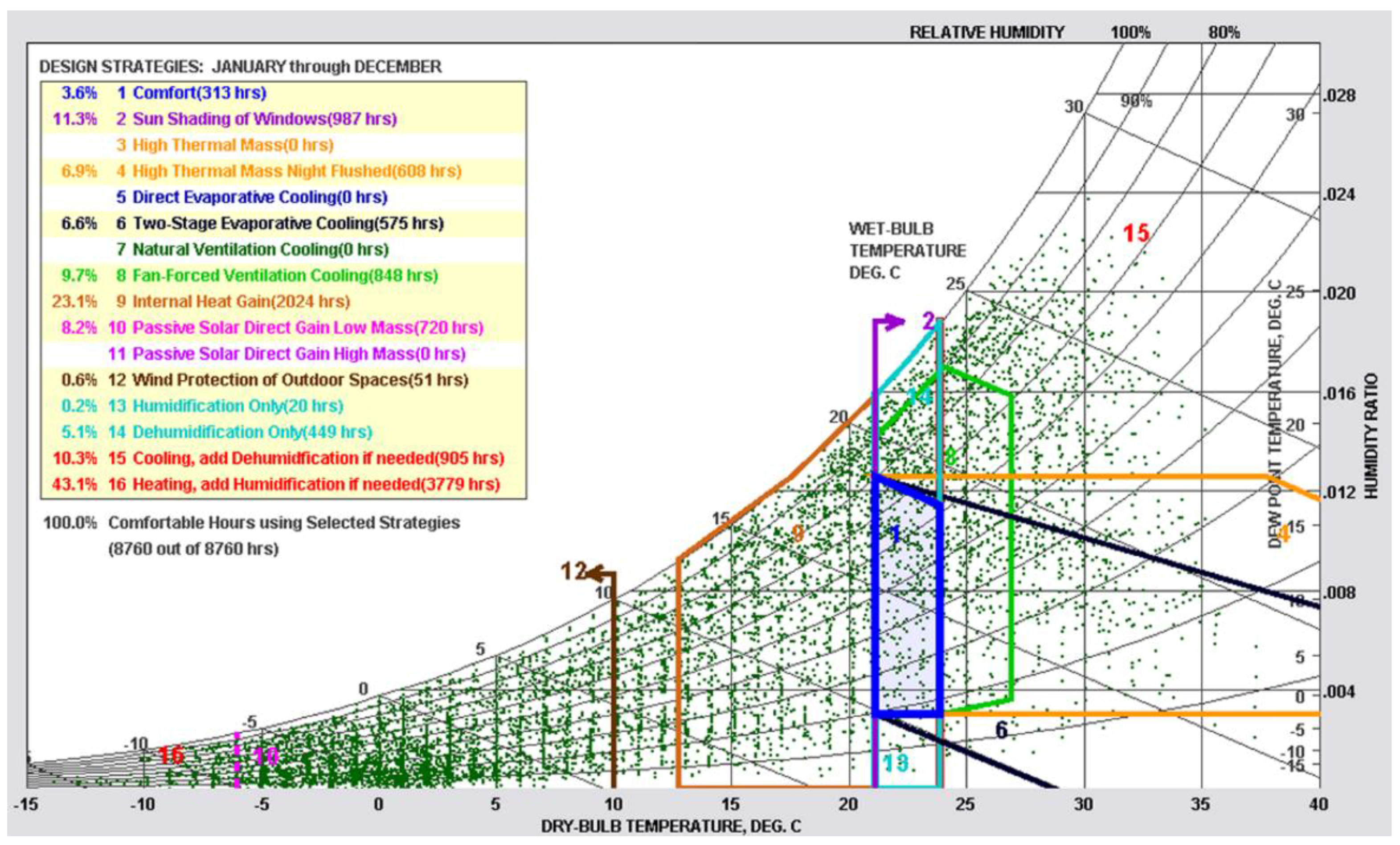This screenshot has height=845, width=1400.
Task: Select Internal Heat Gain strategy row
Action: pos(241,301)
